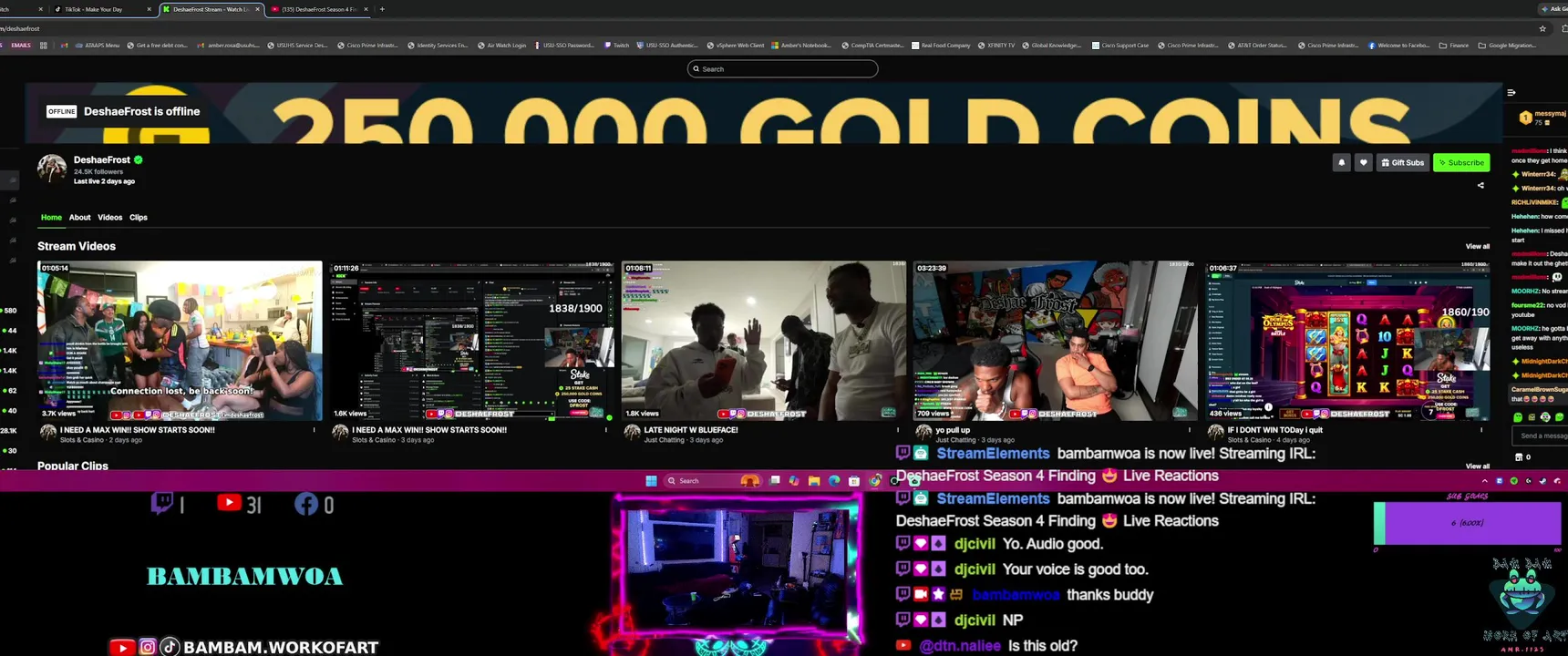Open the ATAAPS Menu bookmark
The height and width of the screenshot is (656, 1568).
[97, 45]
